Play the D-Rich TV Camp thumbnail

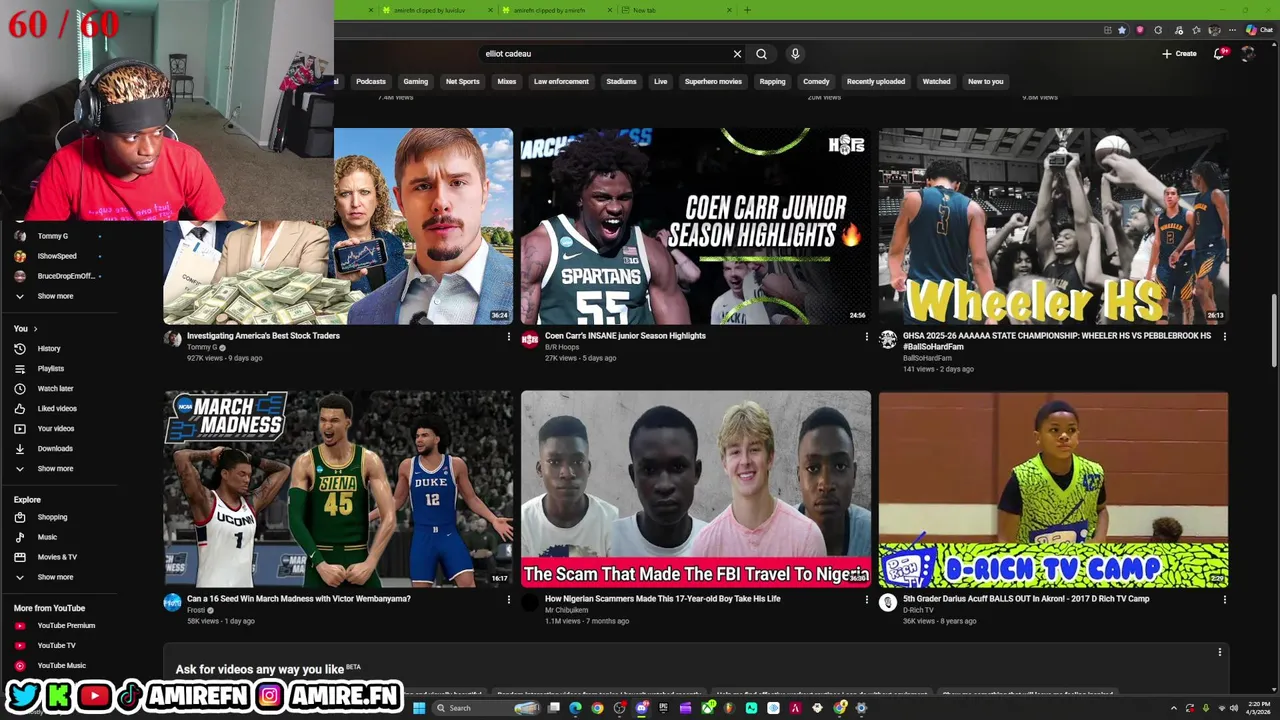pos(1053,489)
